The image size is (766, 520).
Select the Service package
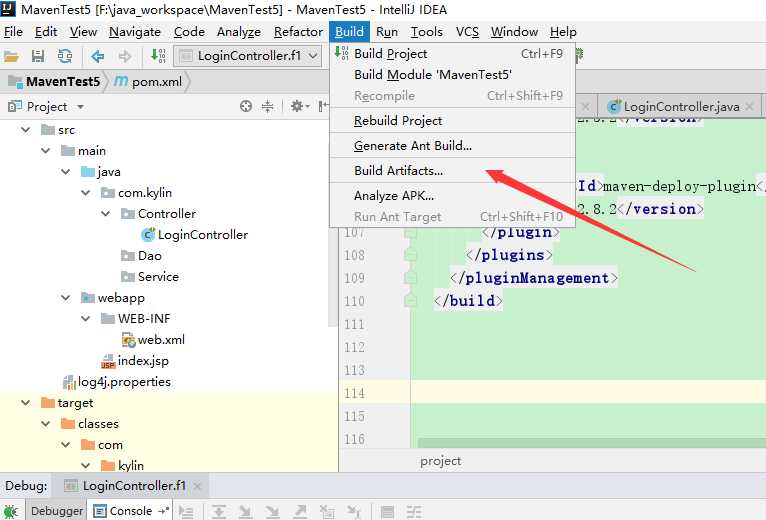(x=150, y=277)
